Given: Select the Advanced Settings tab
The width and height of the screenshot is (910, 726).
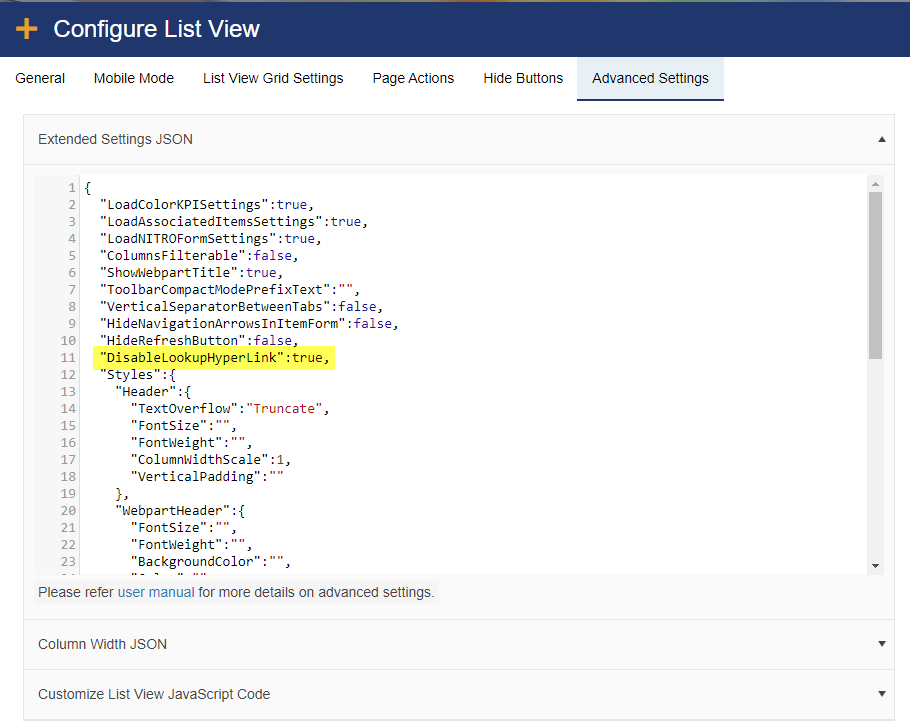Looking at the screenshot, I should click(x=650, y=78).
